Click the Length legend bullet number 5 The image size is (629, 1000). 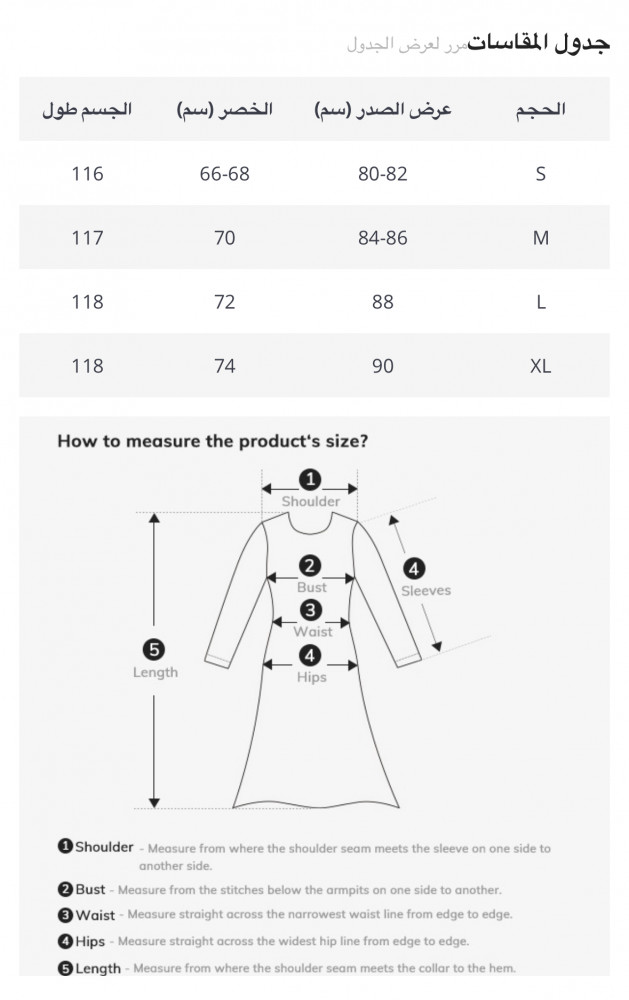(x=65, y=968)
